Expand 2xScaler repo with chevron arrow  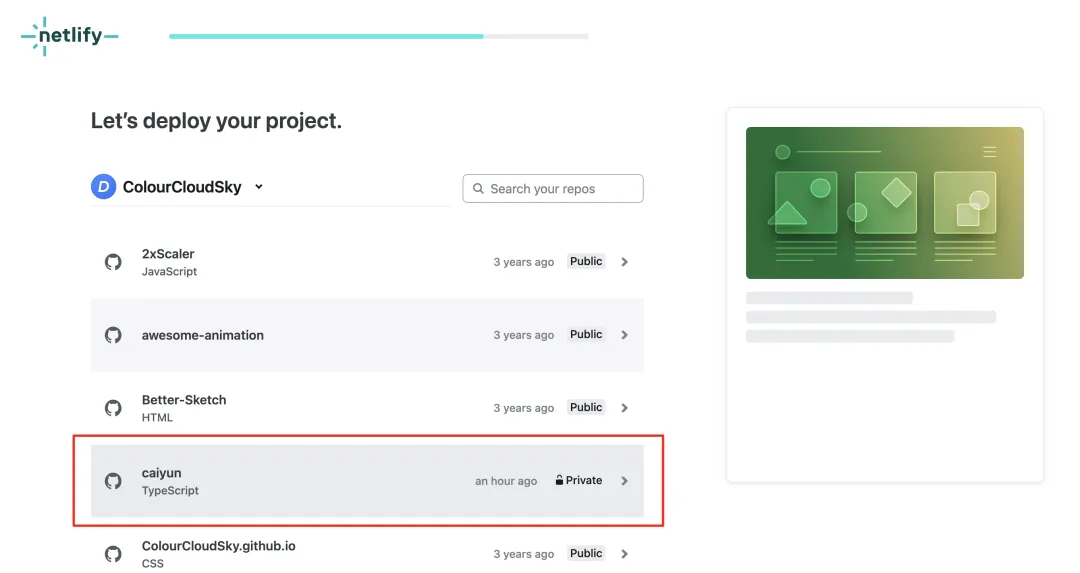coord(624,262)
